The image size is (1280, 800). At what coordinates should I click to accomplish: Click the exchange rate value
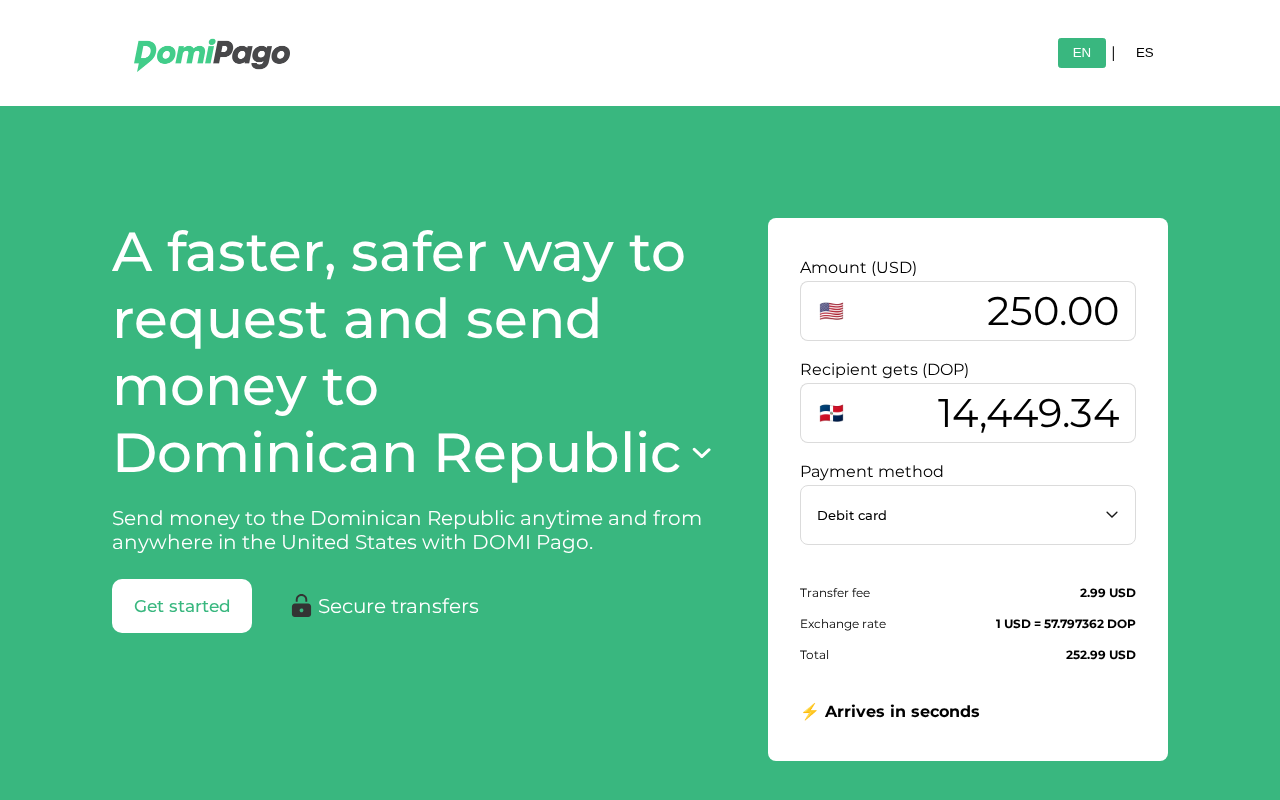click(x=1065, y=624)
